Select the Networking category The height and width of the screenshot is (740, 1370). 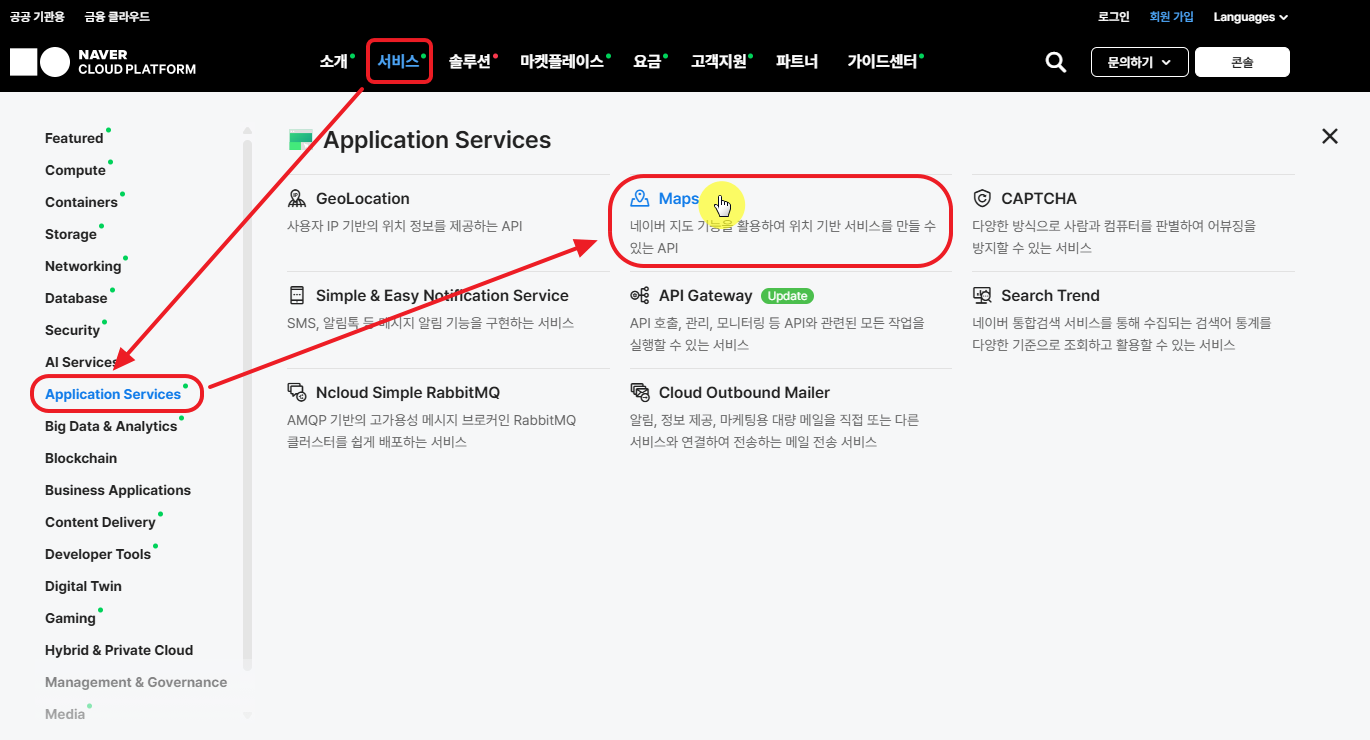click(x=83, y=266)
